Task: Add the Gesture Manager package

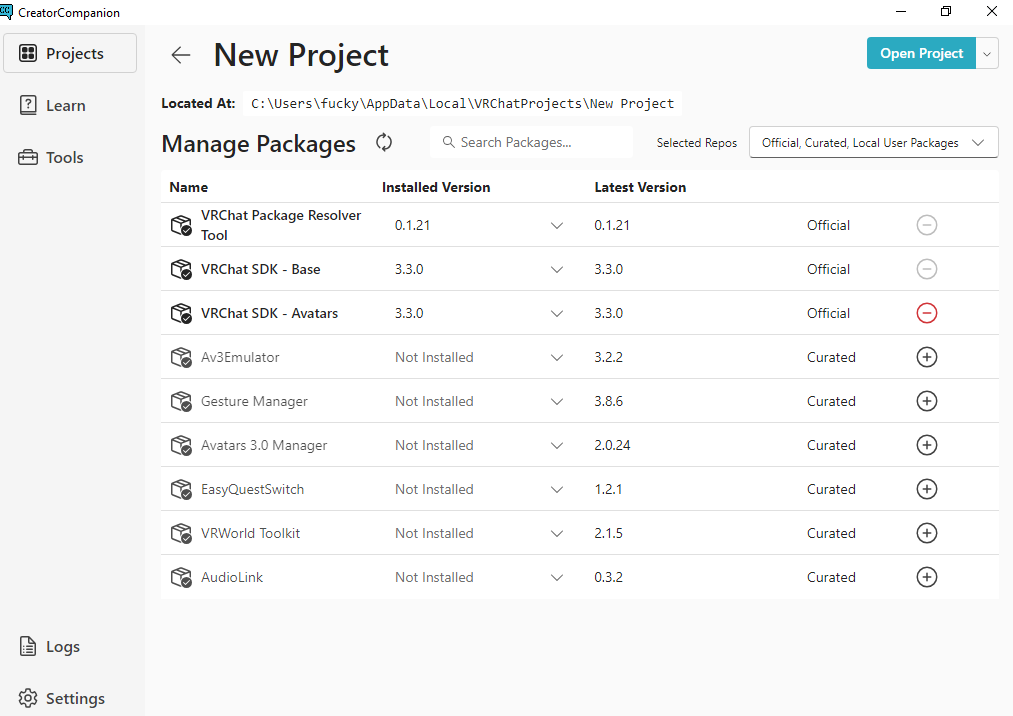Action: coord(926,401)
